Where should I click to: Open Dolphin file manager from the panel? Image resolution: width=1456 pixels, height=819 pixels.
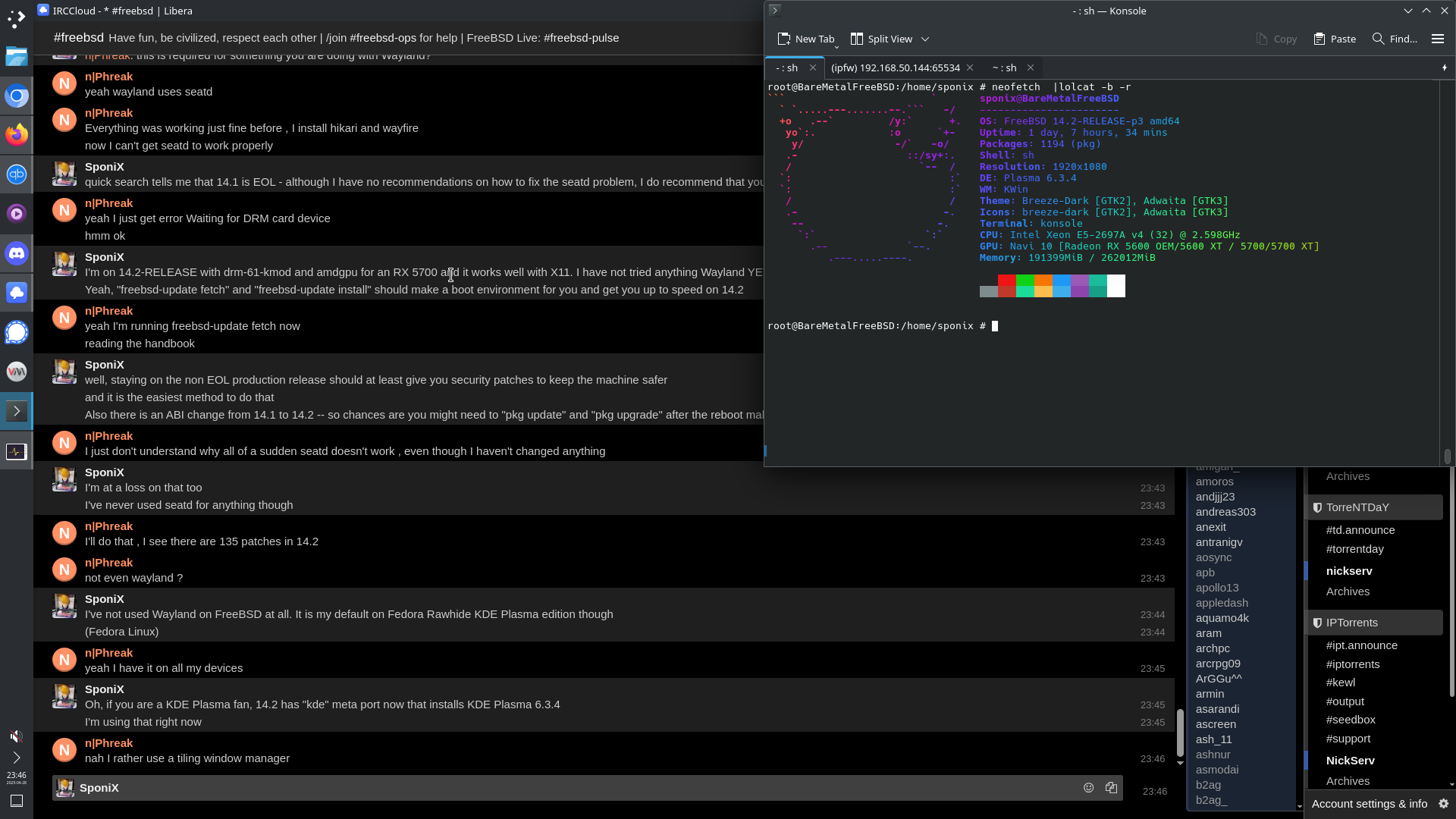pos(17,56)
